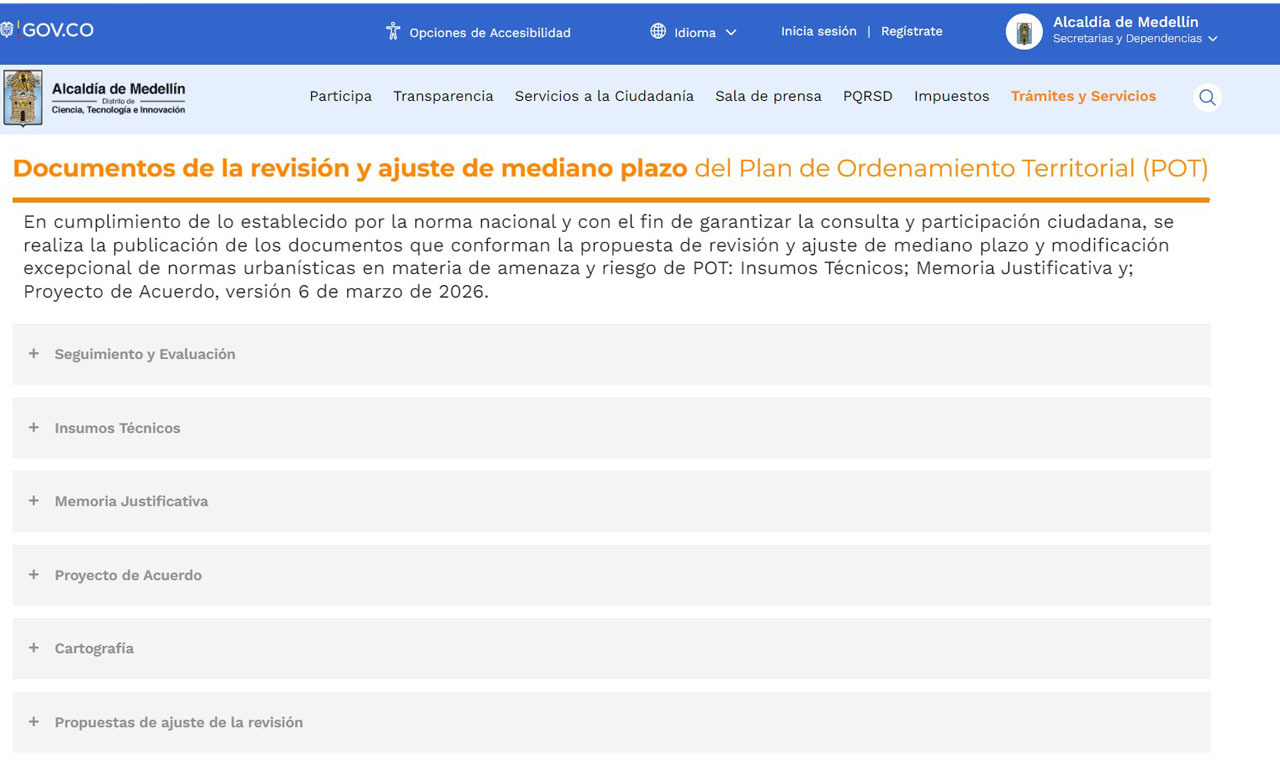The image size is (1280, 771).
Task: Expand the Cartografía section
Action: pos(611,648)
